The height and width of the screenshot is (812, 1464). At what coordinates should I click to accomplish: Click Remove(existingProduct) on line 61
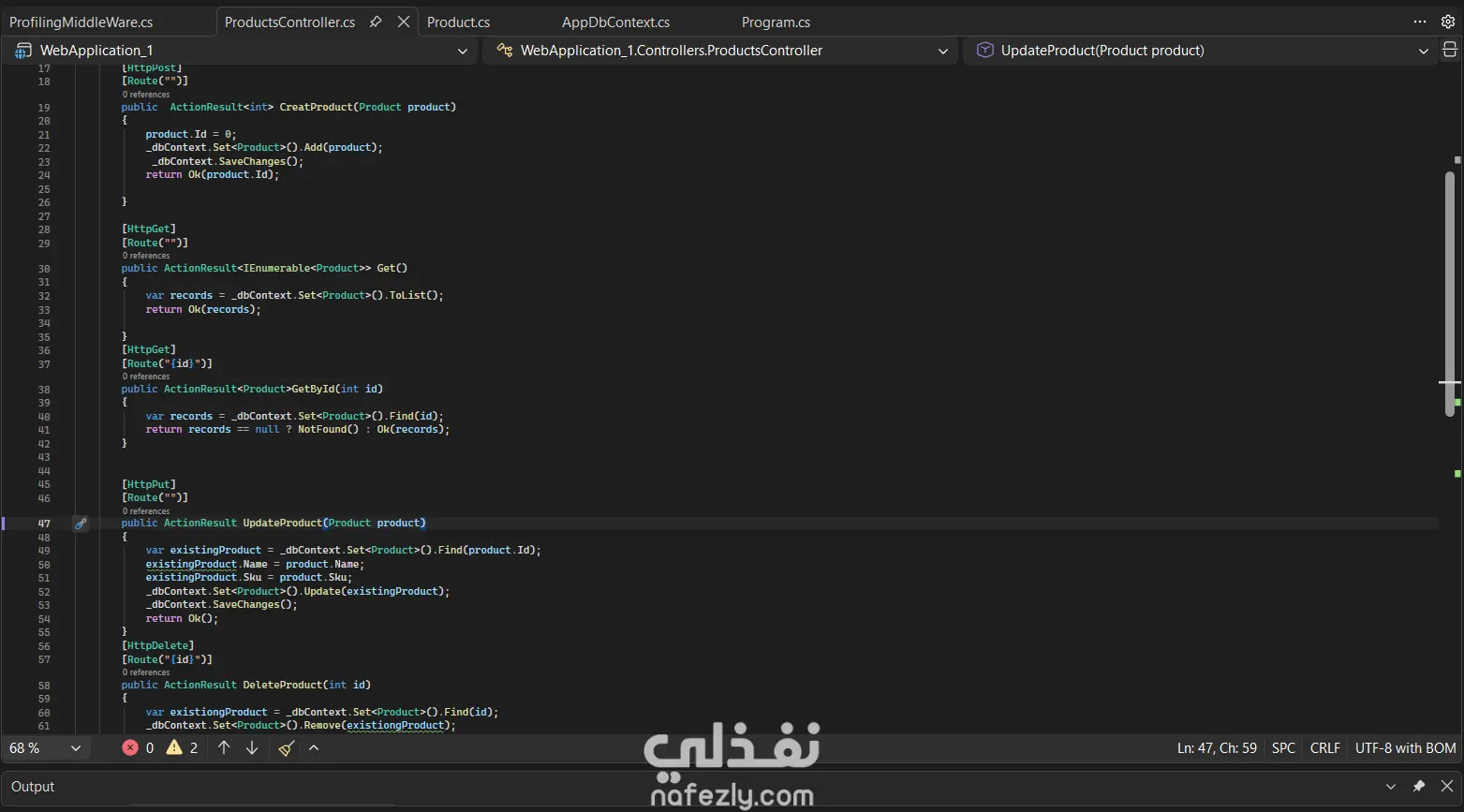click(x=377, y=725)
